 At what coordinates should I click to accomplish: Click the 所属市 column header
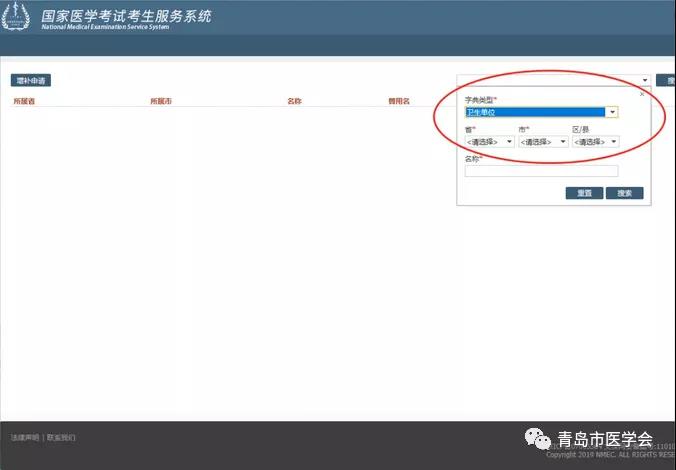[161, 101]
